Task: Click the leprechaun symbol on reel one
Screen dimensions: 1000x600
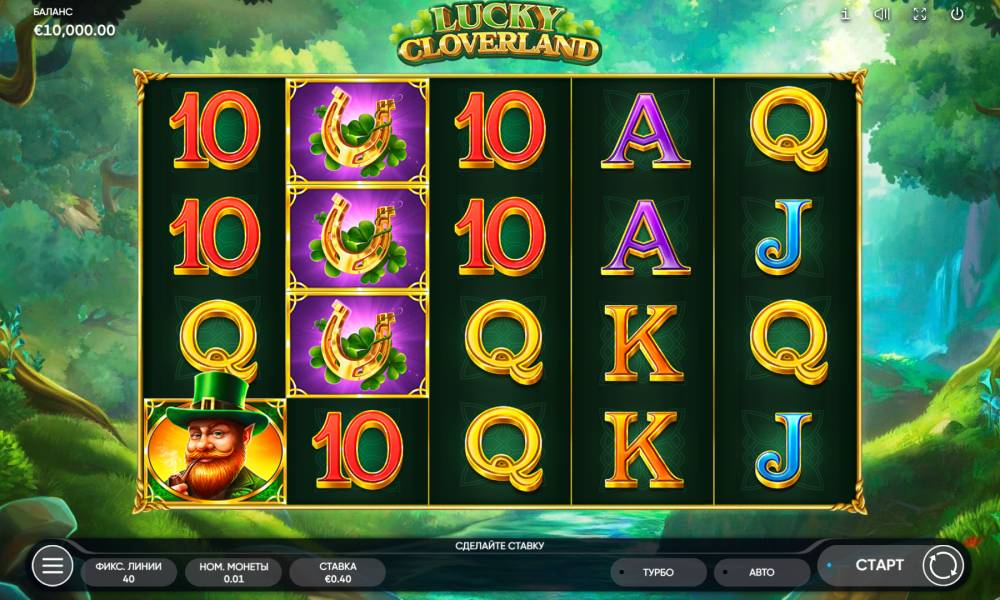Action: pyautogui.click(x=215, y=450)
